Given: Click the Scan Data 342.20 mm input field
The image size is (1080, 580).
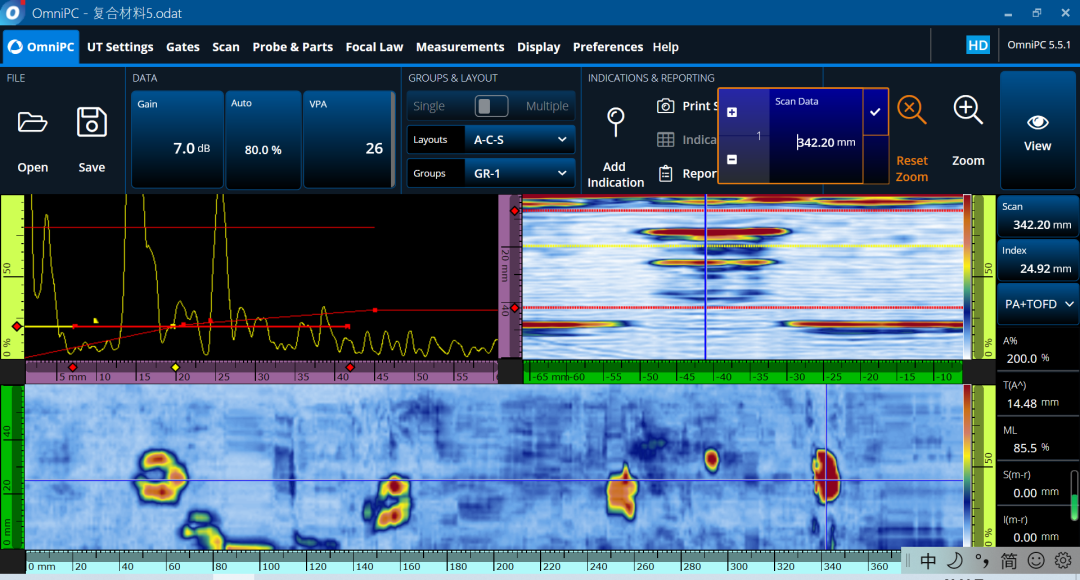Looking at the screenshot, I should tap(816, 142).
